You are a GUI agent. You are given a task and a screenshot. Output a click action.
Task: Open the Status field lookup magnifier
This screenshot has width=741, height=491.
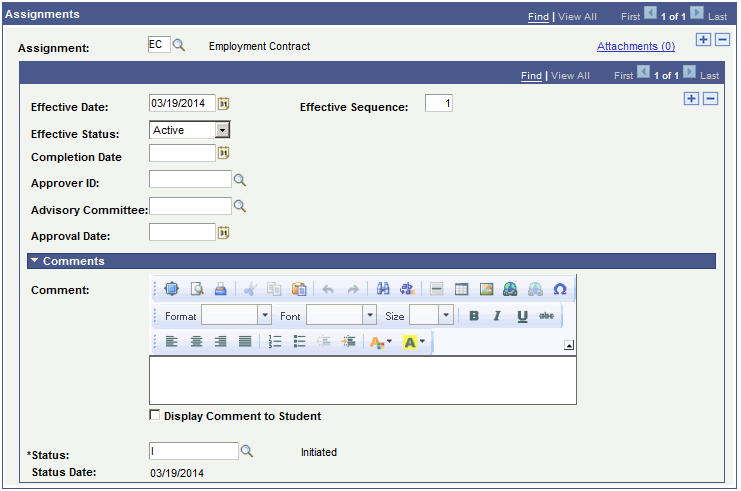click(247, 451)
